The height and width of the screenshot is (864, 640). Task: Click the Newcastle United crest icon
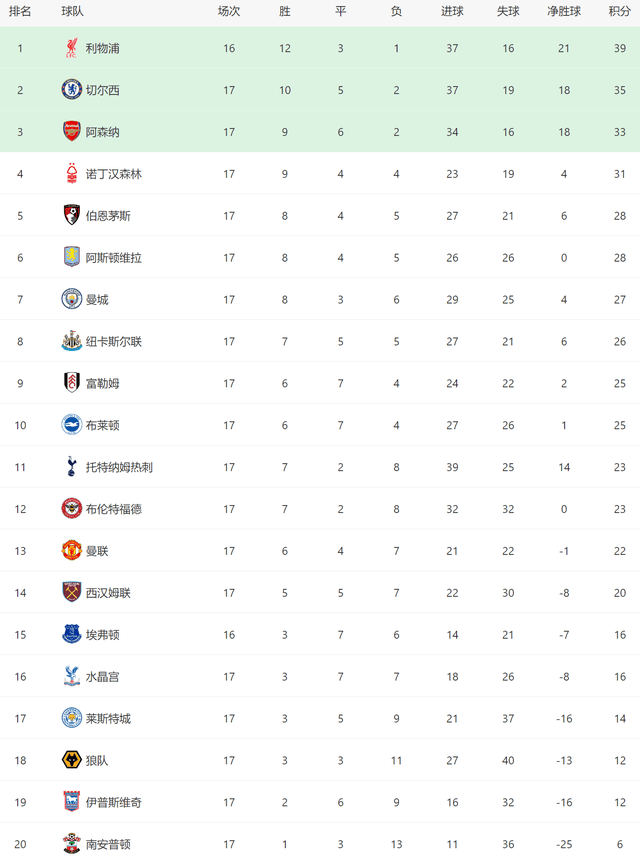pyautogui.click(x=71, y=341)
